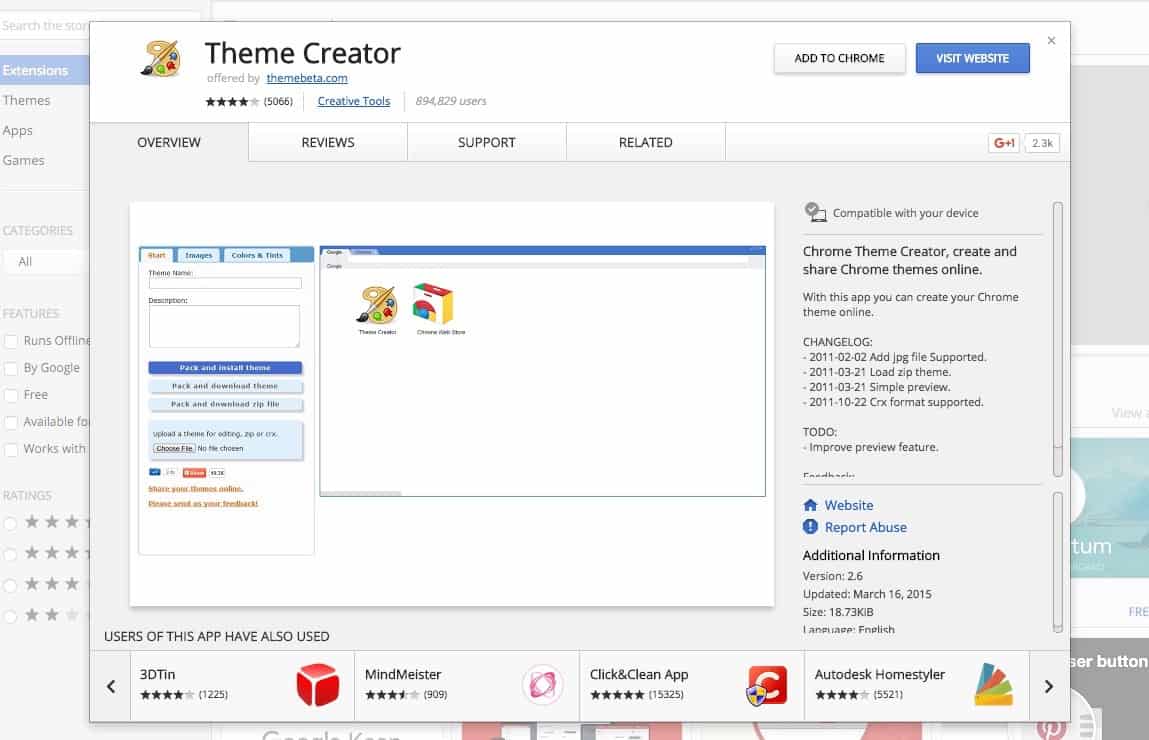Show previous related apps with left arrow
Viewport: 1149px width, 740px height.
pos(111,687)
